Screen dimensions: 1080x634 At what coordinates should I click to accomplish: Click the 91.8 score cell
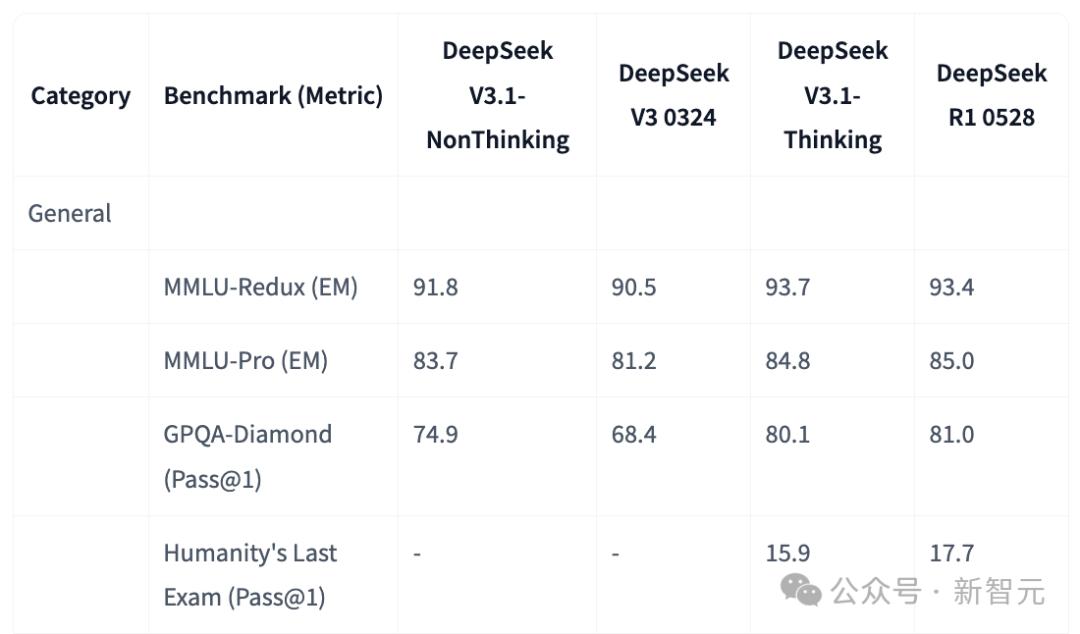(435, 288)
